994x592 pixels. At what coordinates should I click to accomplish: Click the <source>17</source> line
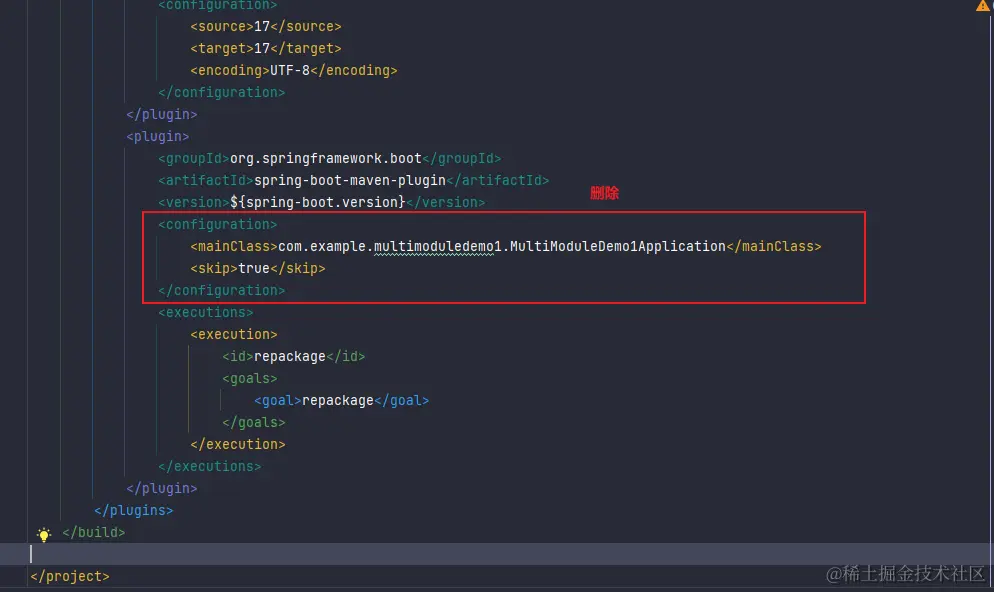[x=266, y=27]
